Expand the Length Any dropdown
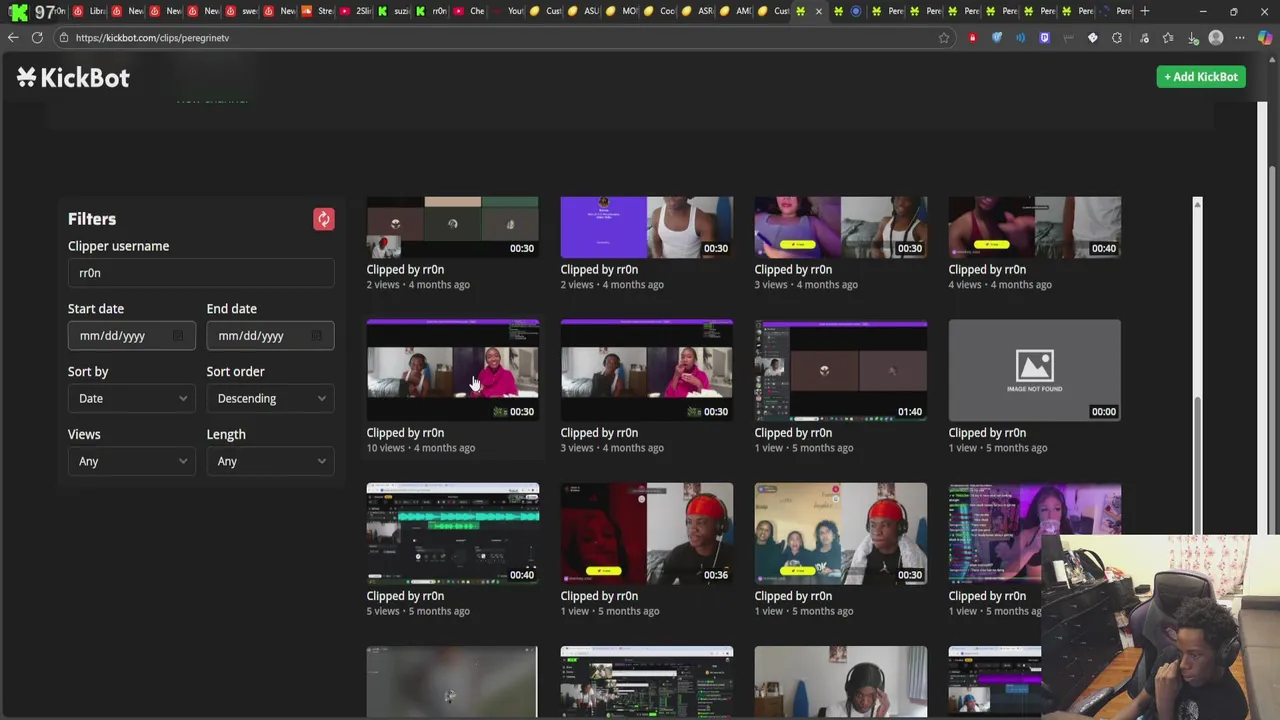Image resolution: width=1280 pixels, height=720 pixels. pyautogui.click(x=270, y=462)
